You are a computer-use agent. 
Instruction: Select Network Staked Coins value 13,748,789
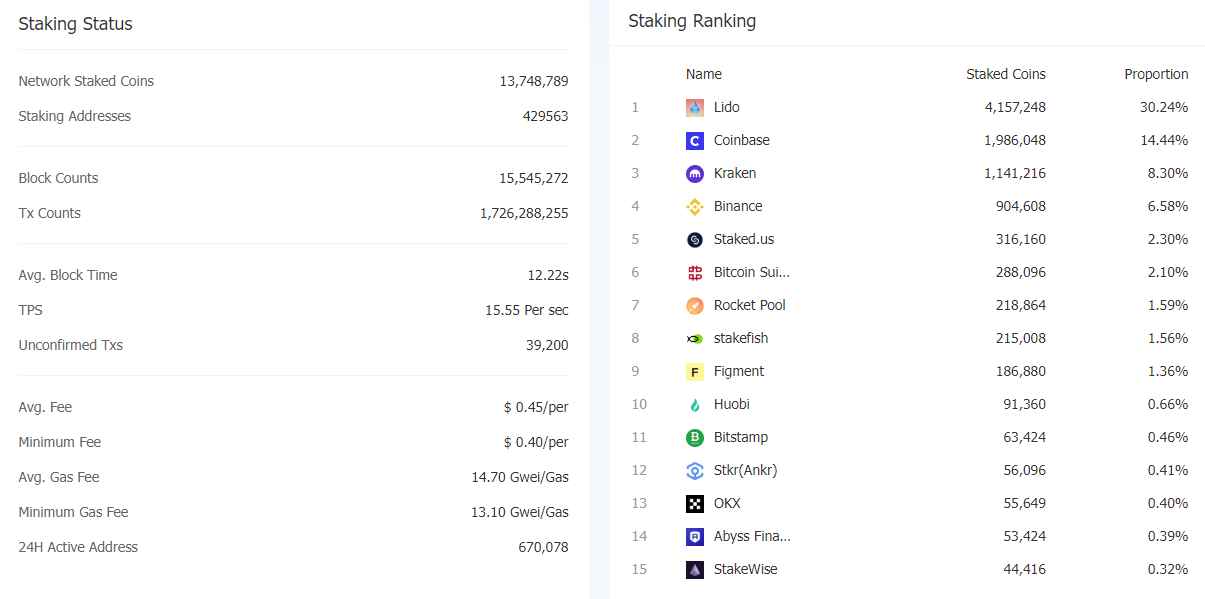pos(534,81)
